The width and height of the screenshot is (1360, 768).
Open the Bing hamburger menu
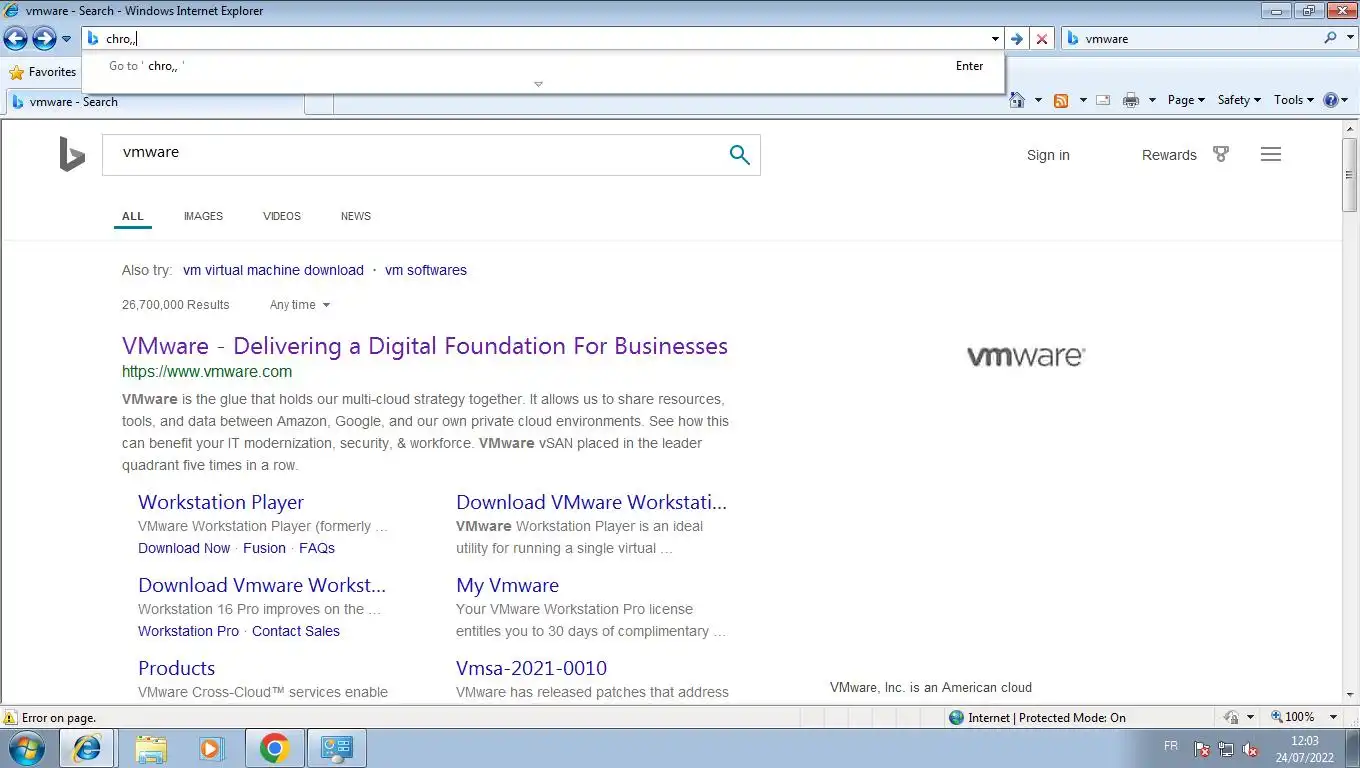[1271, 154]
